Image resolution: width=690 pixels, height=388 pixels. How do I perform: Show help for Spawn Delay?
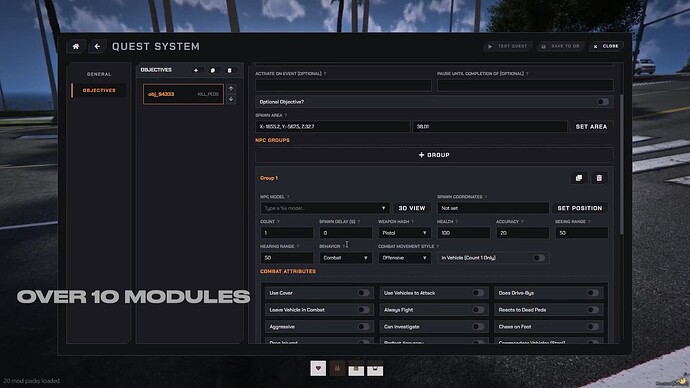[359, 222]
